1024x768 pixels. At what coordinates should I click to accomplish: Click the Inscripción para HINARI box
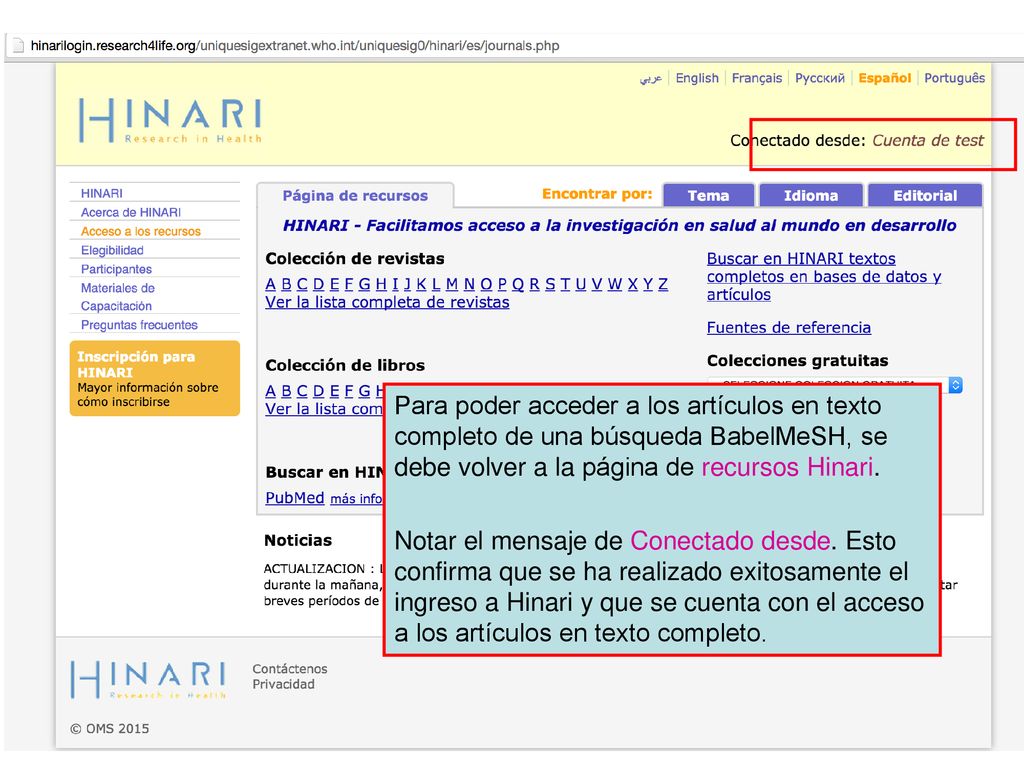[x=155, y=378]
